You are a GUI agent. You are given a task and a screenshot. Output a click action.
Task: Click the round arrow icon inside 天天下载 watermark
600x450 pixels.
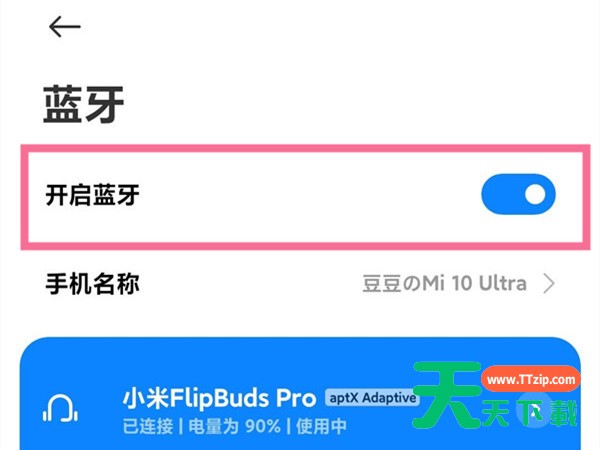click(535, 412)
